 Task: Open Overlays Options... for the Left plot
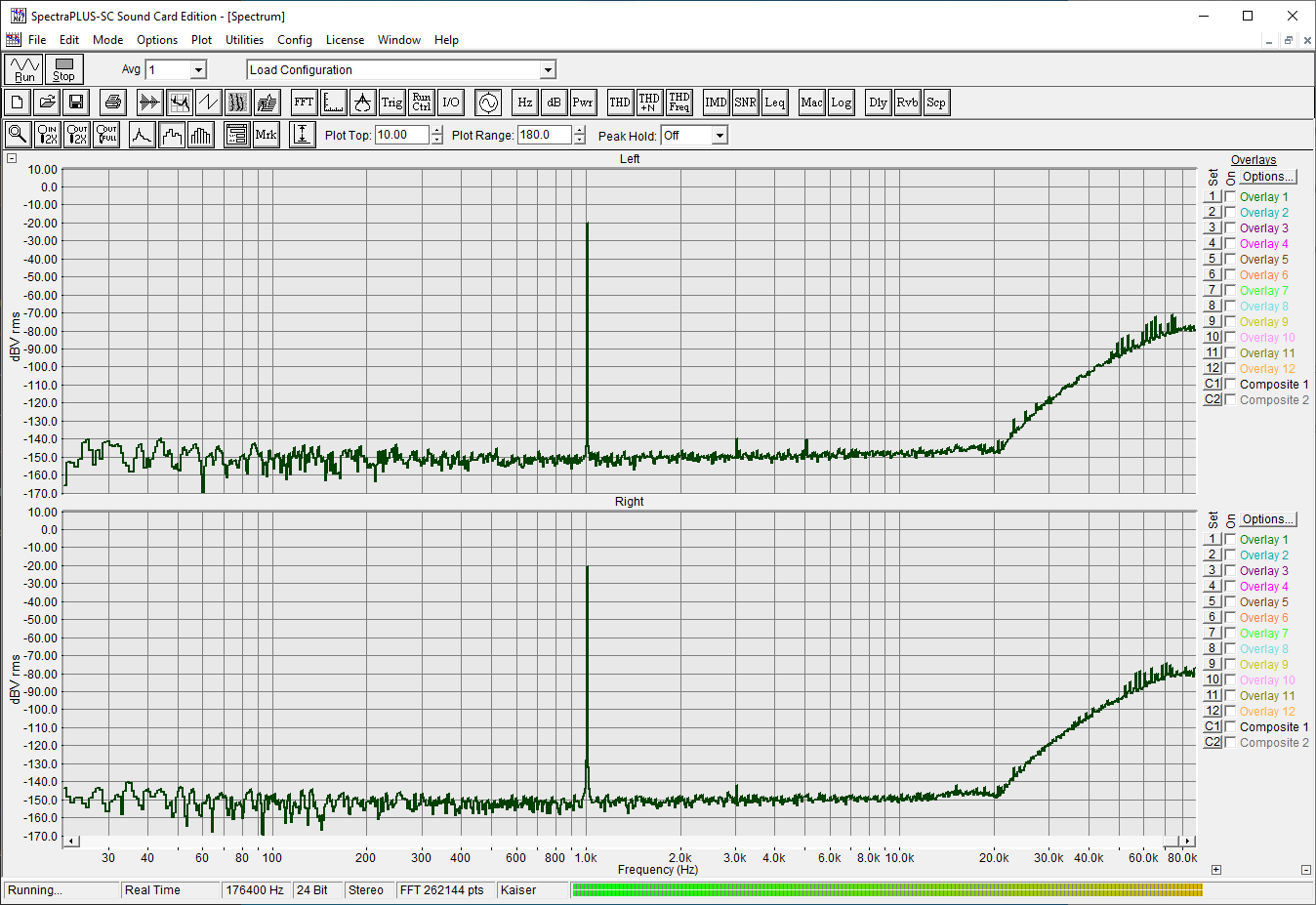coord(1268,177)
